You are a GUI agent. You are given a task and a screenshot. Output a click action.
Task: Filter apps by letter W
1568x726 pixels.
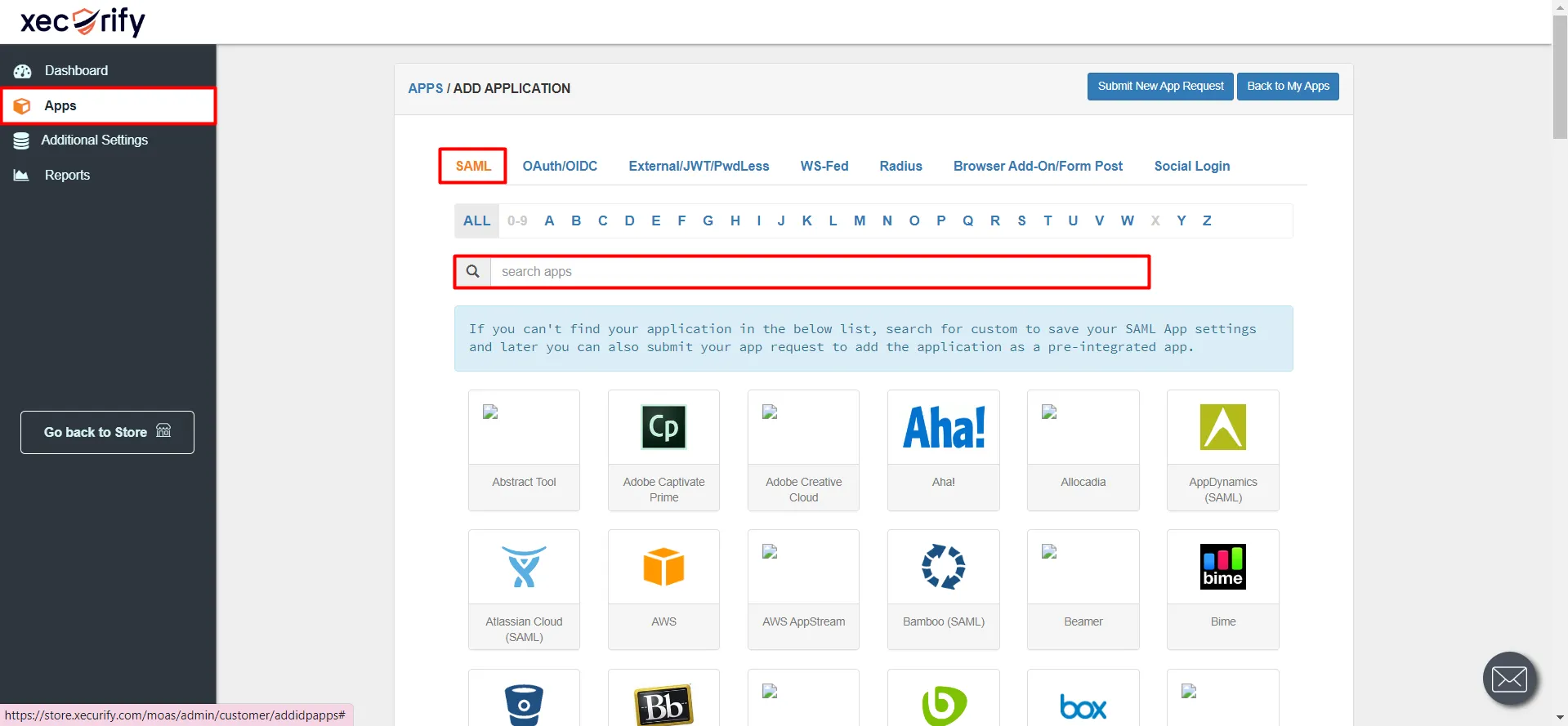tap(1128, 220)
